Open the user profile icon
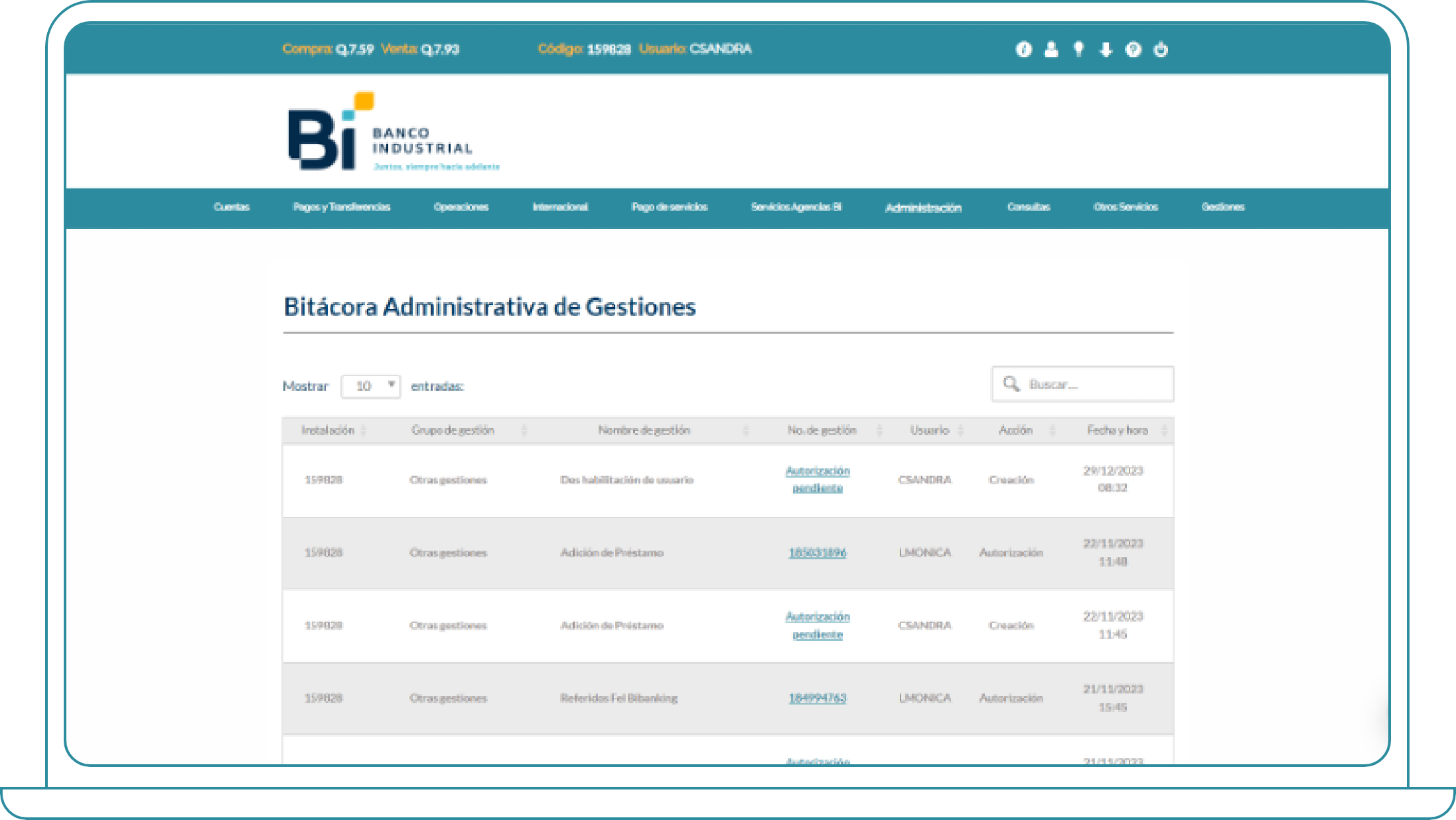This screenshot has width=1456, height=820. pos(1051,49)
